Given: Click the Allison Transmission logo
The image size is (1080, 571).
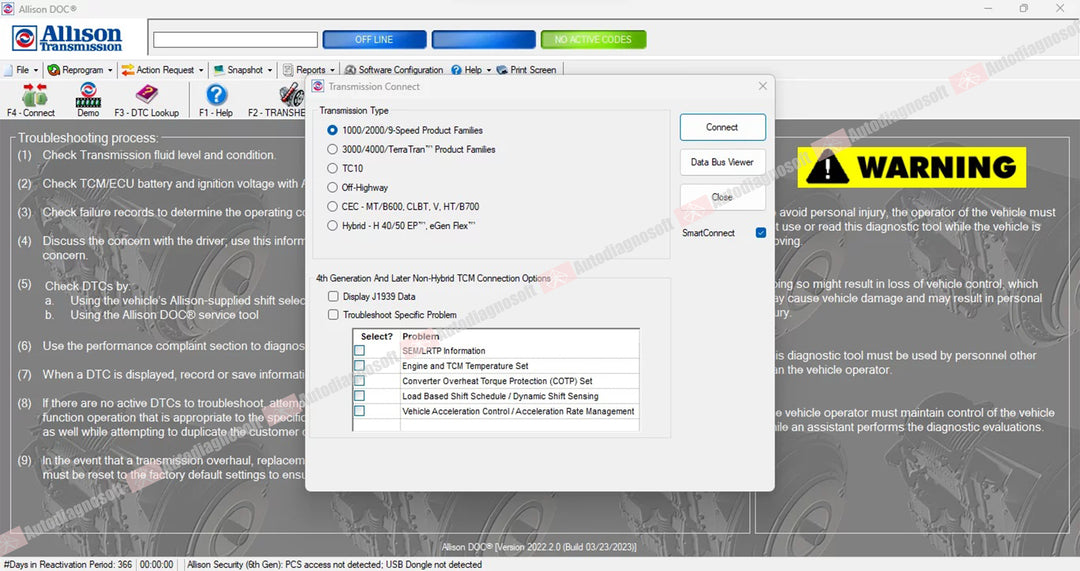Looking at the screenshot, I should pos(68,39).
